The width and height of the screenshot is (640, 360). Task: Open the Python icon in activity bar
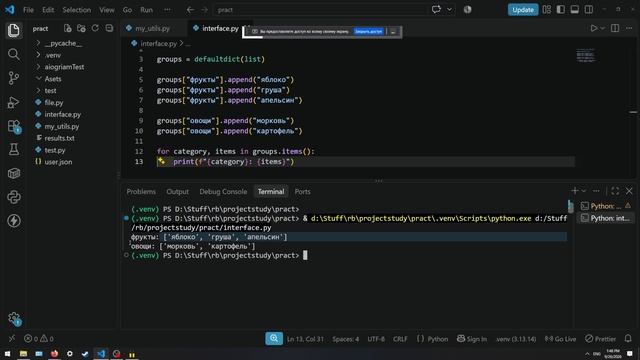(13, 197)
